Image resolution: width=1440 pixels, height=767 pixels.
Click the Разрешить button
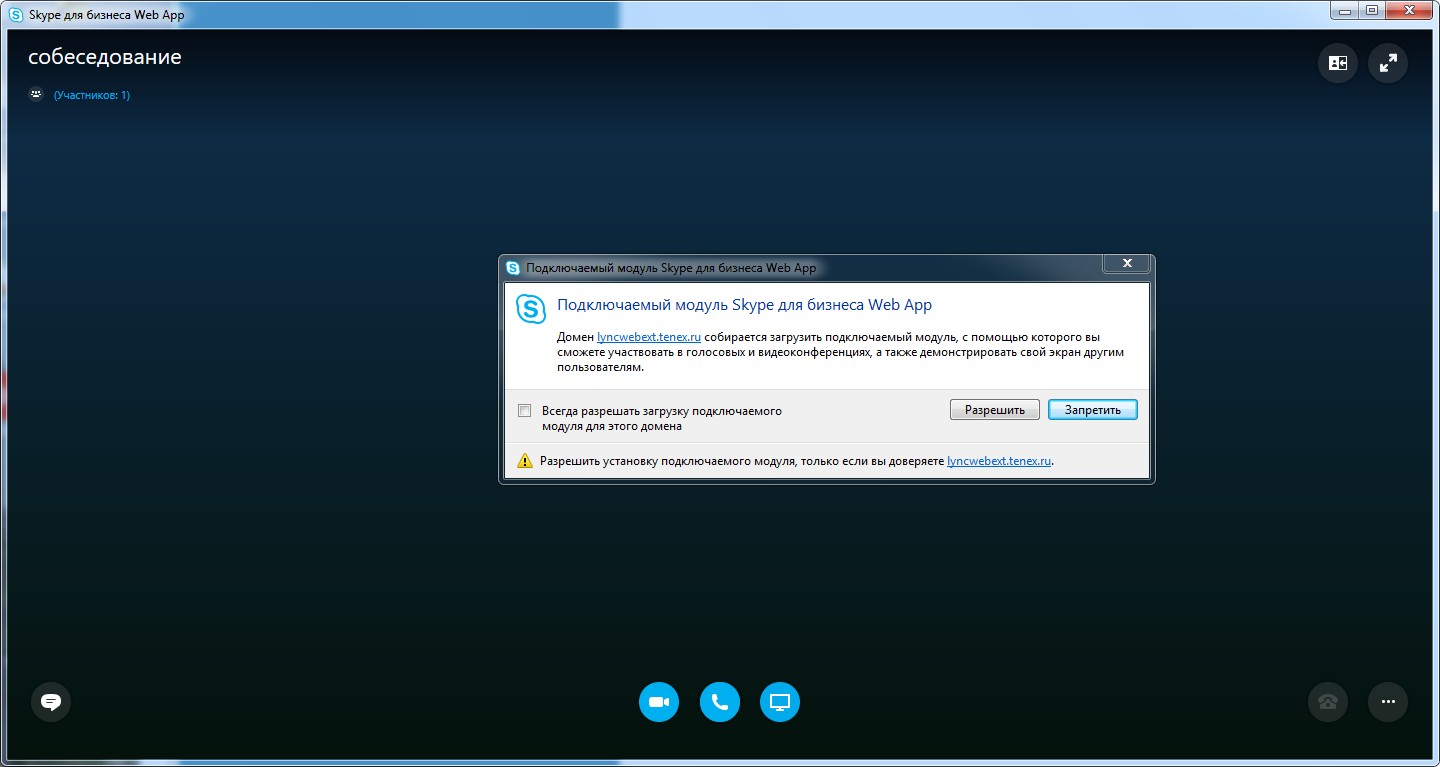(995, 410)
